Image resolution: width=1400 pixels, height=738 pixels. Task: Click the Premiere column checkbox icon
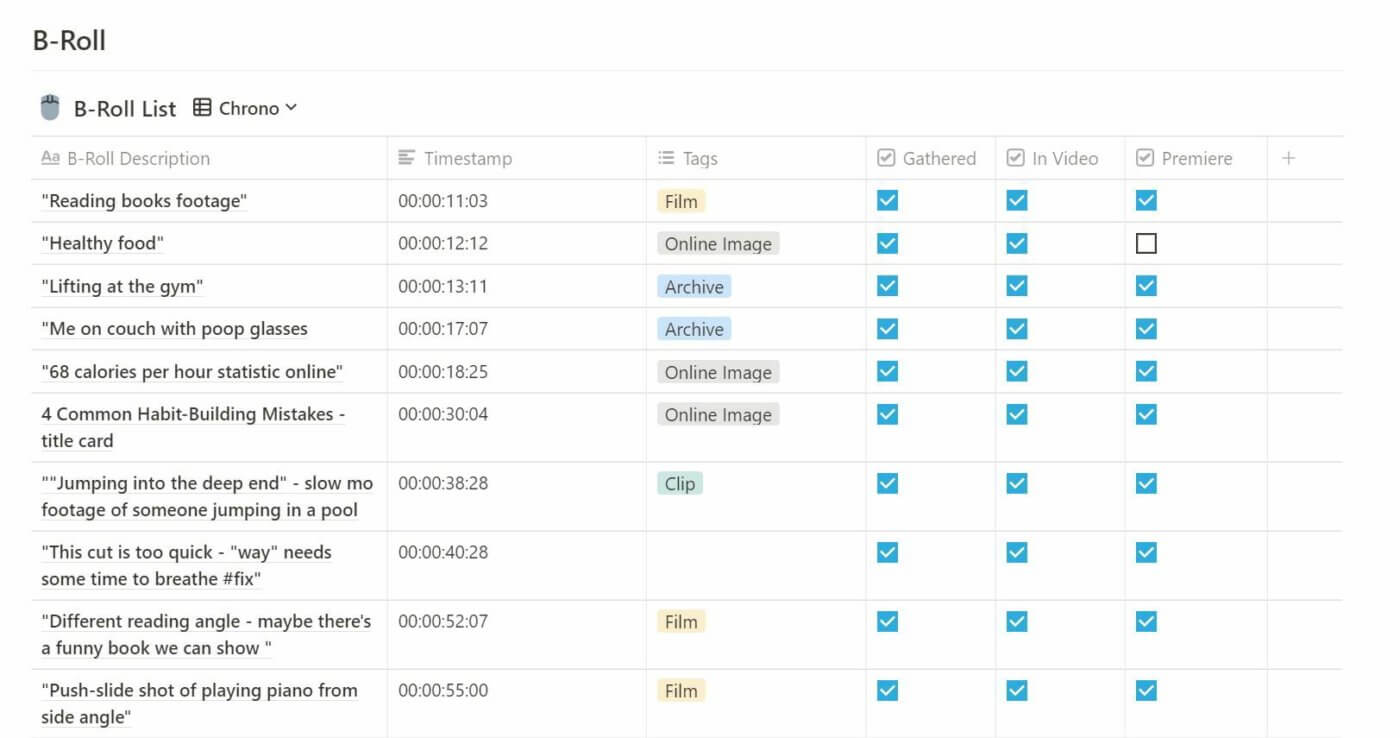(1145, 158)
